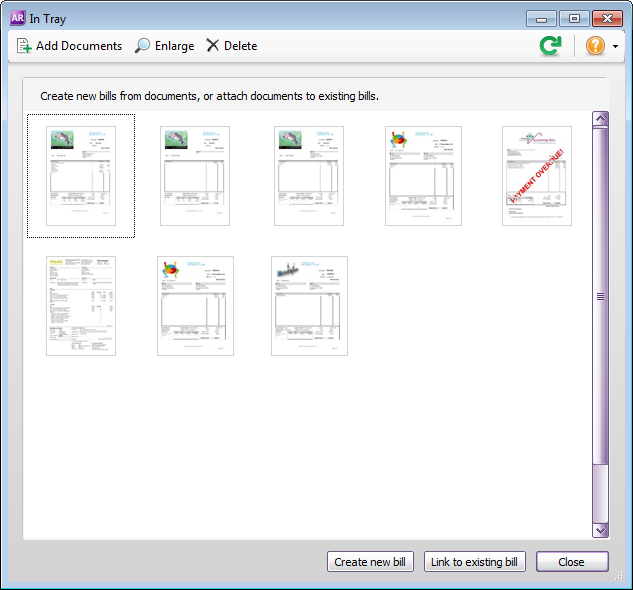Screen dimensions: 633x590
Task: Select the Payment Overdue document thumbnail
Action: click(537, 176)
